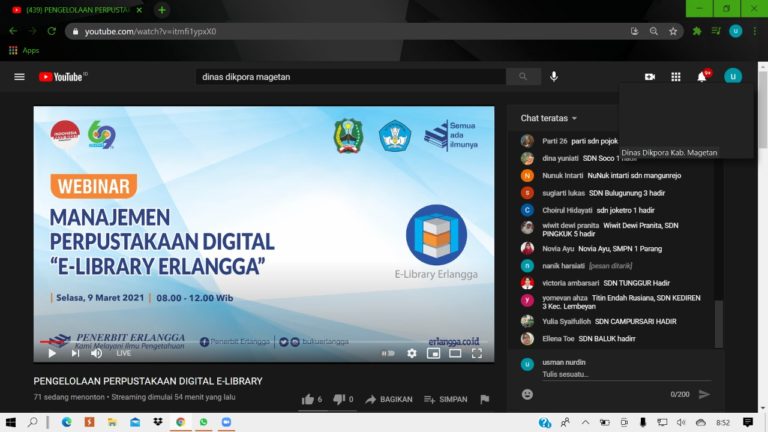This screenshot has width=768, height=432.
Task: Enter fullscreen mode
Action: (x=477, y=353)
